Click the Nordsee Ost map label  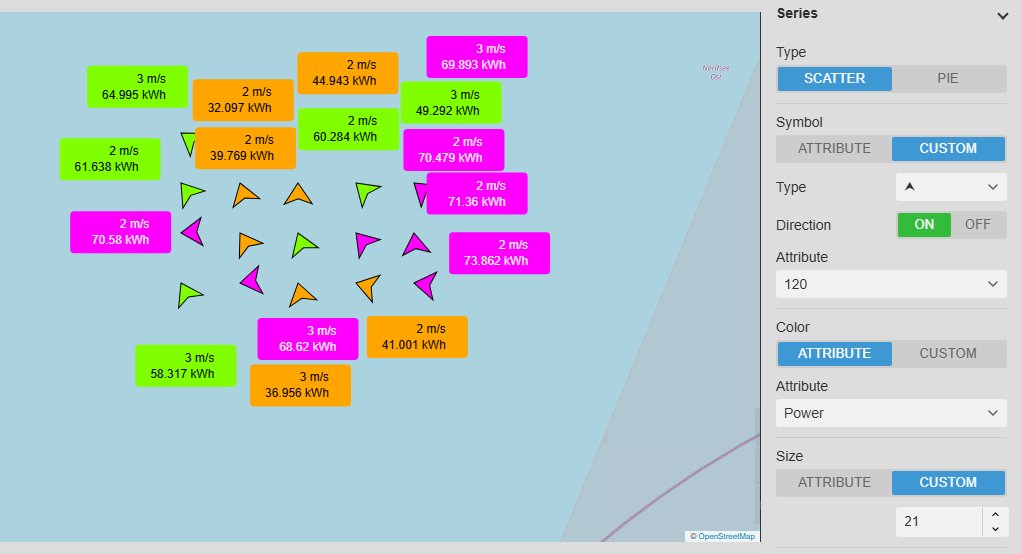pyautogui.click(x=716, y=72)
